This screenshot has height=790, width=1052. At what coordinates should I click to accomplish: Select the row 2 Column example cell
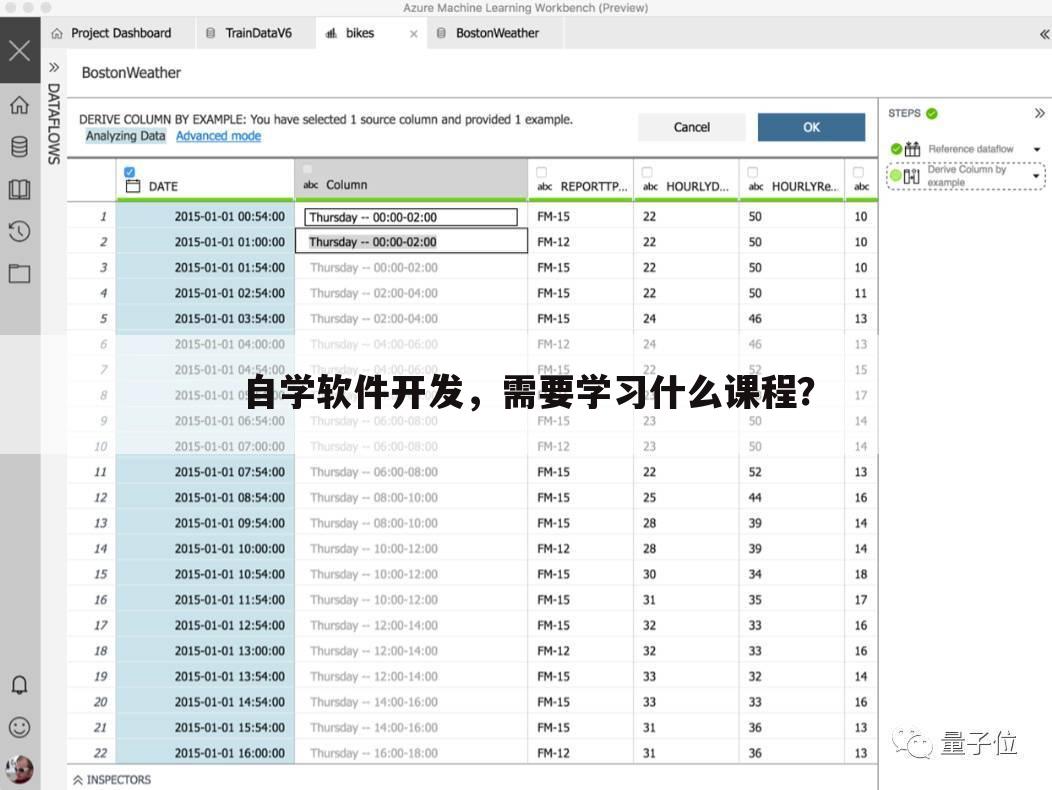click(411, 242)
